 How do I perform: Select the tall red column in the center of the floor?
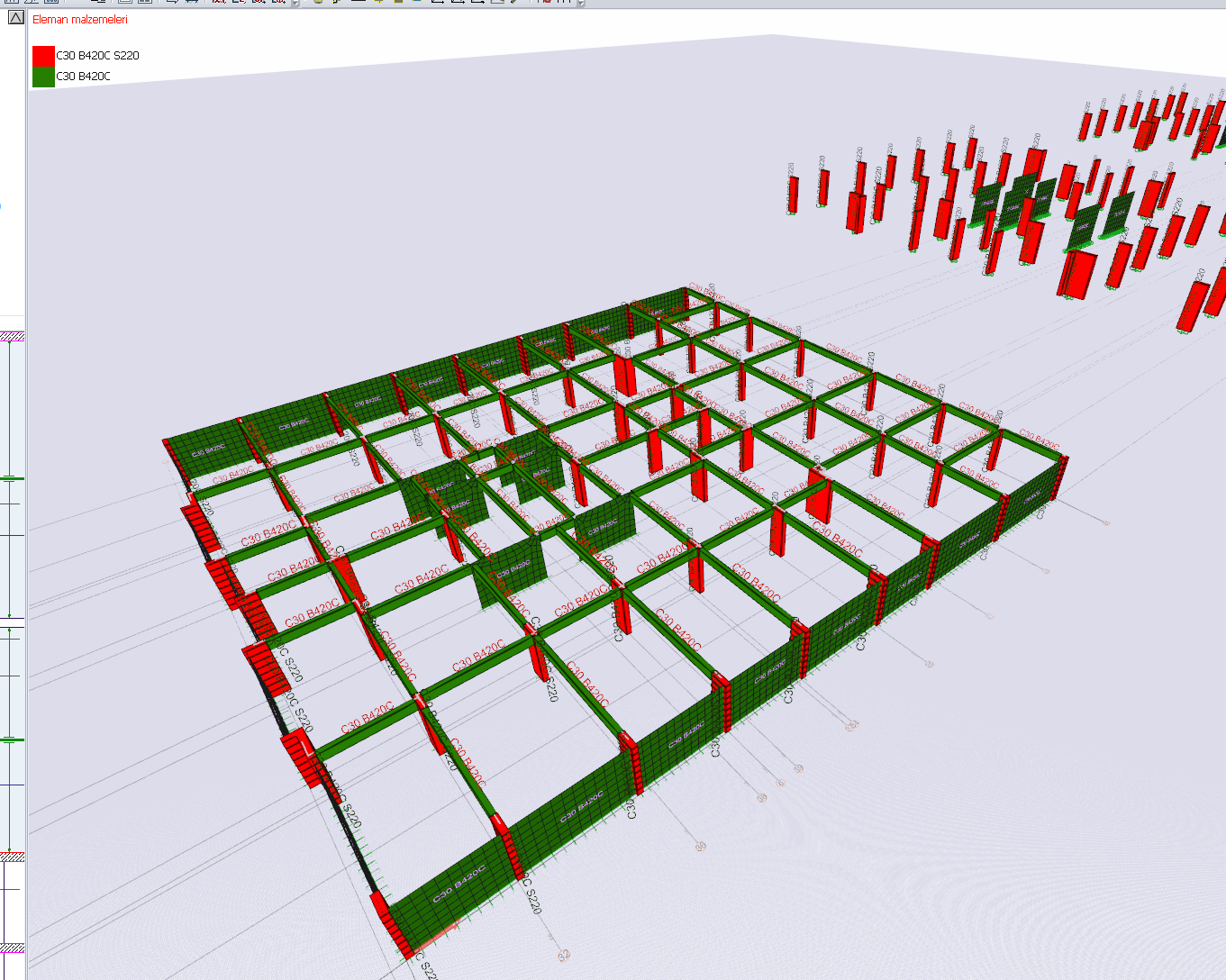[624, 376]
